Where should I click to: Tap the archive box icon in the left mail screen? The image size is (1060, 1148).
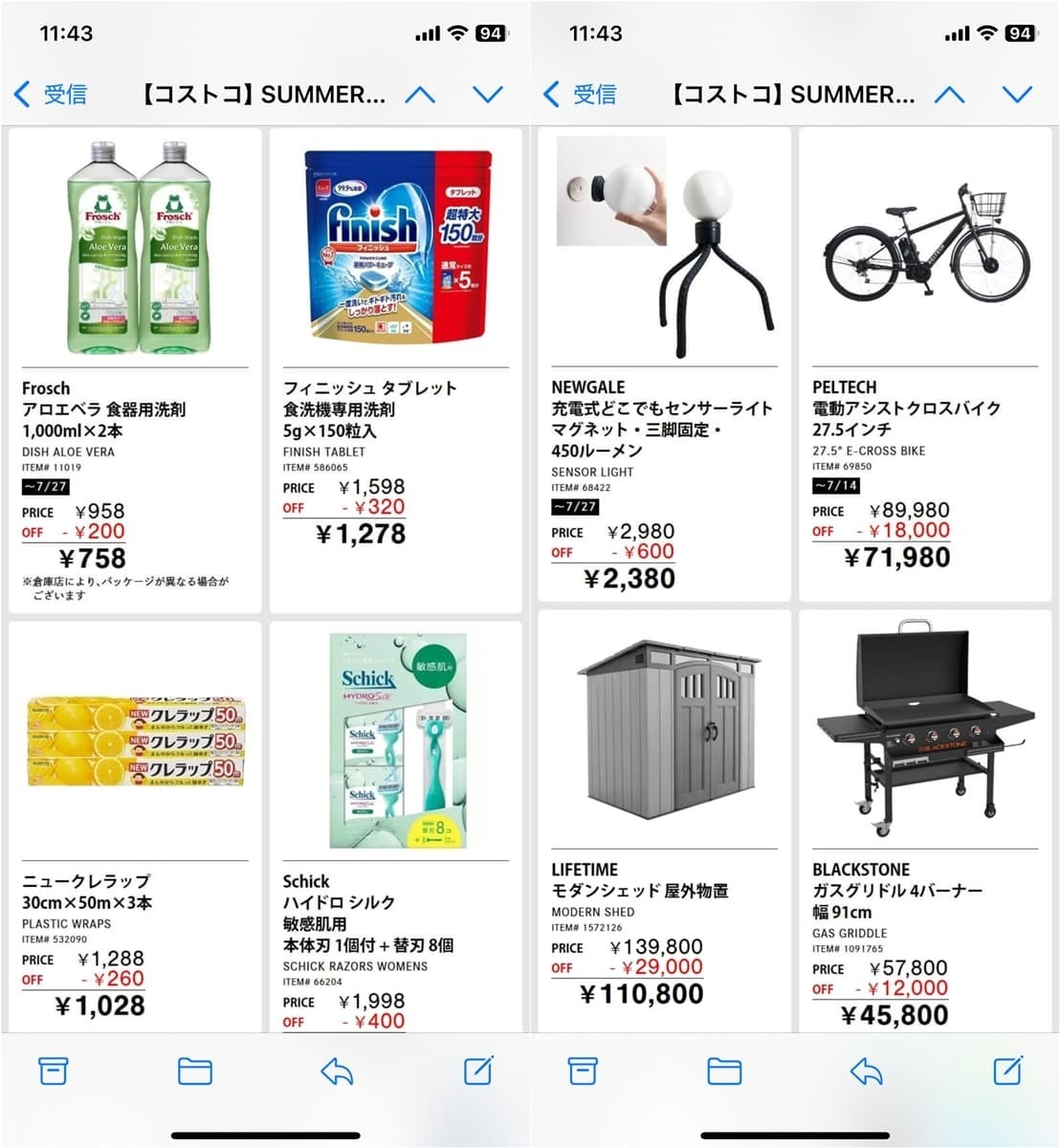coord(53,1071)
